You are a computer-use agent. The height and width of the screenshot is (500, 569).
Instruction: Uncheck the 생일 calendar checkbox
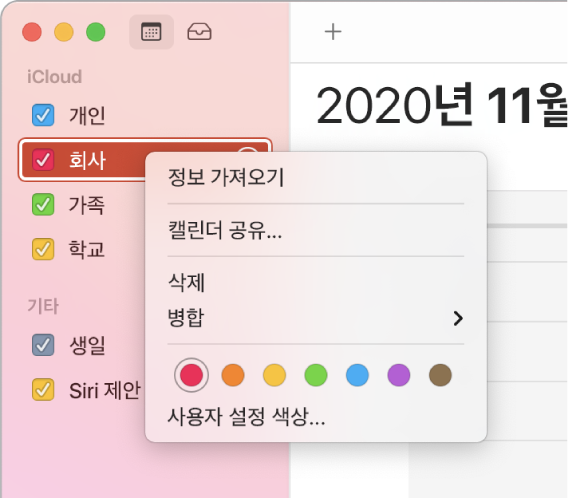tap(43, 345)
